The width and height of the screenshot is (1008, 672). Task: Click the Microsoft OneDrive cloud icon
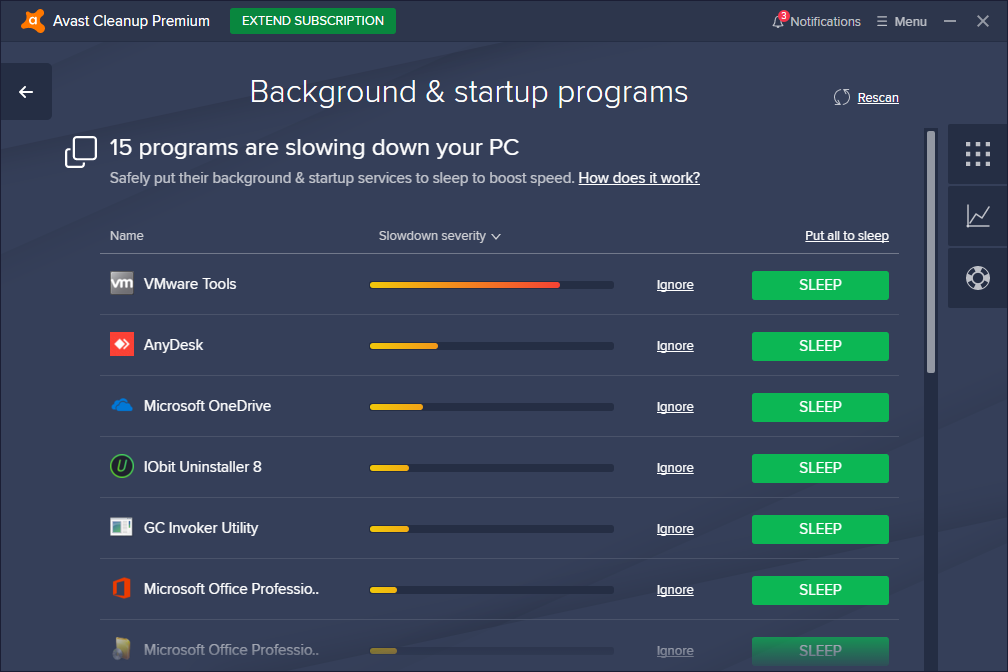pos(120,405)
